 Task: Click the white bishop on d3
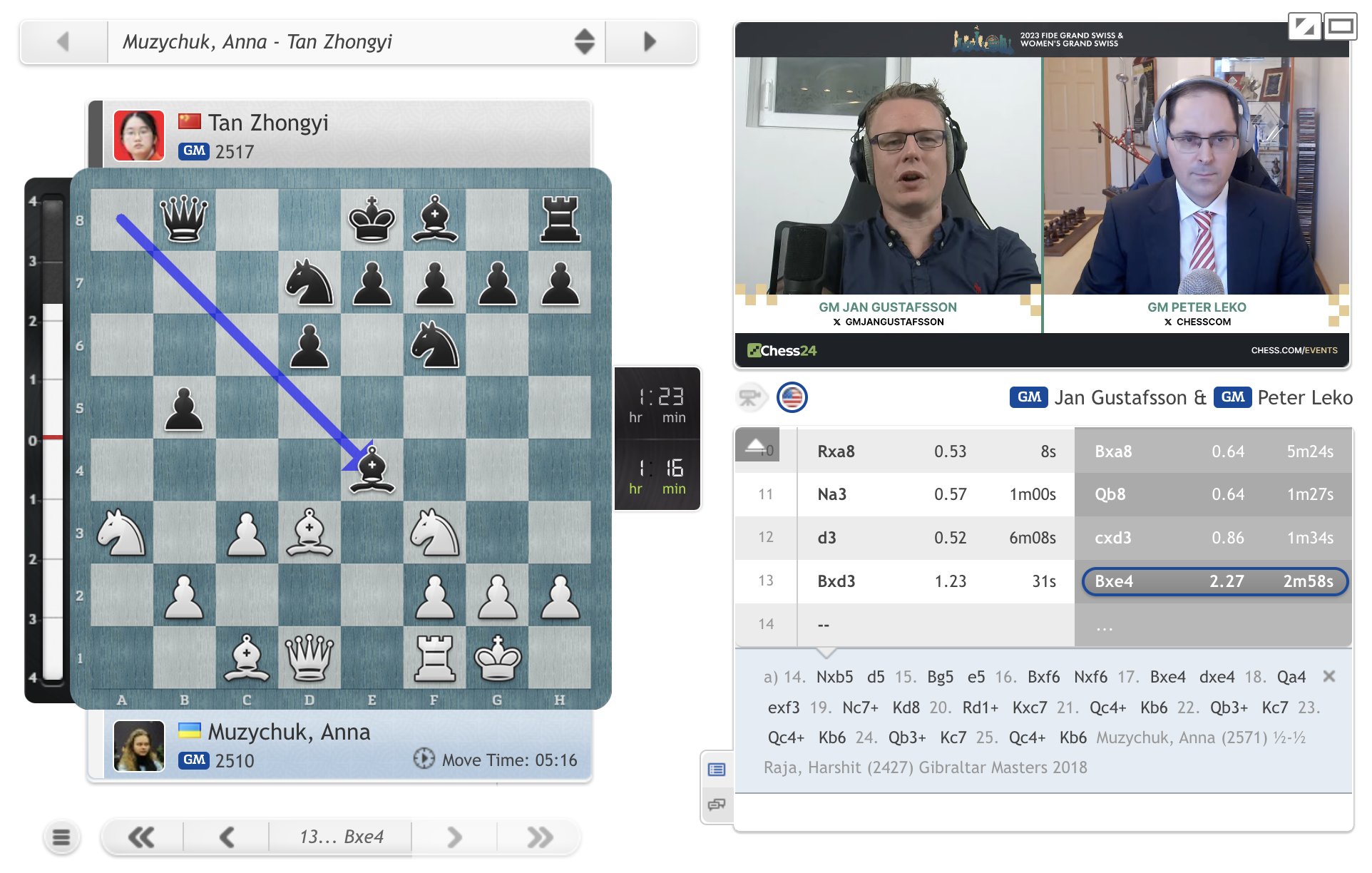pyautogui.click(x=309, y=533)
